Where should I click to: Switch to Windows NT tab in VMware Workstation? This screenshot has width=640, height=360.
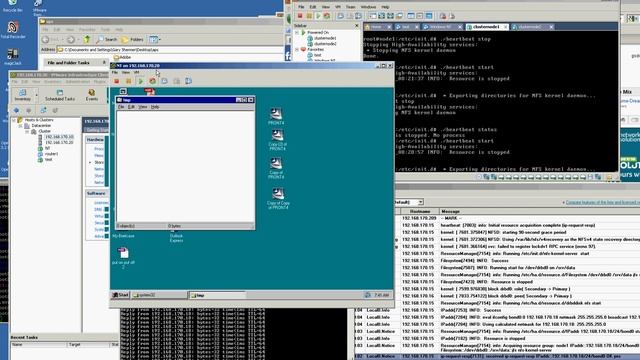pyautogui.click(x=440, y=27)
